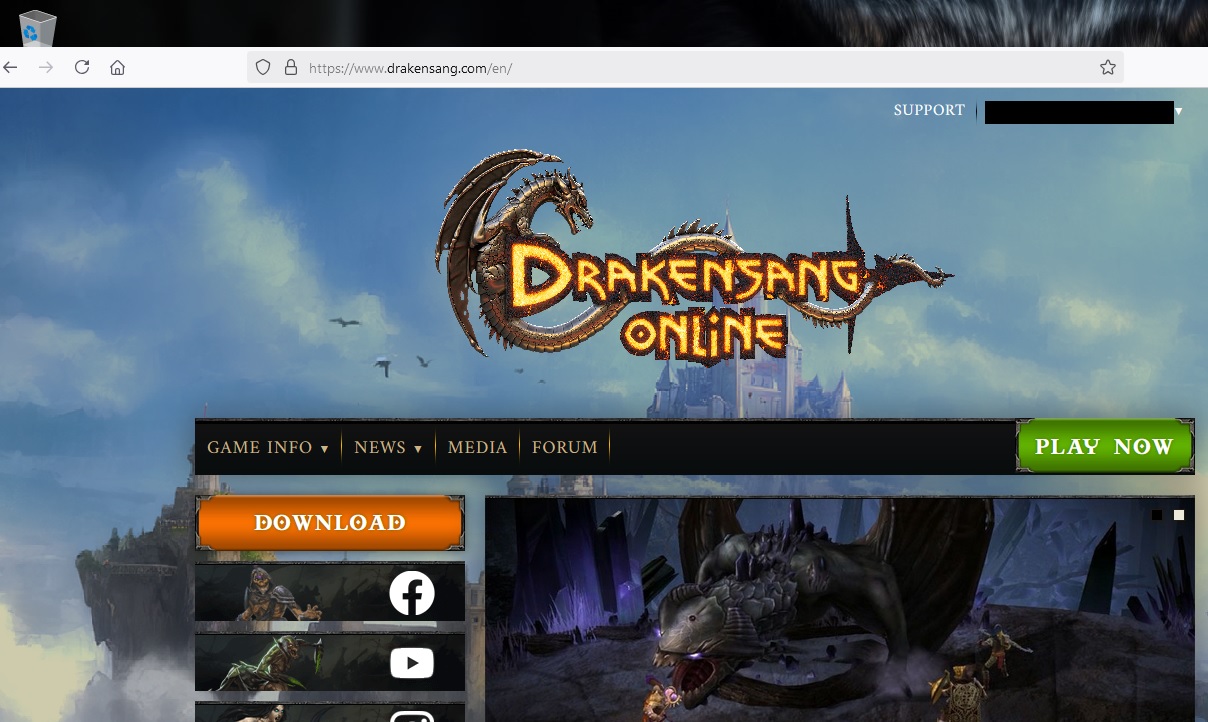View tracking protection shield info
The width and height of the screenshot is (1208, 722).
[x=263, y=68]
